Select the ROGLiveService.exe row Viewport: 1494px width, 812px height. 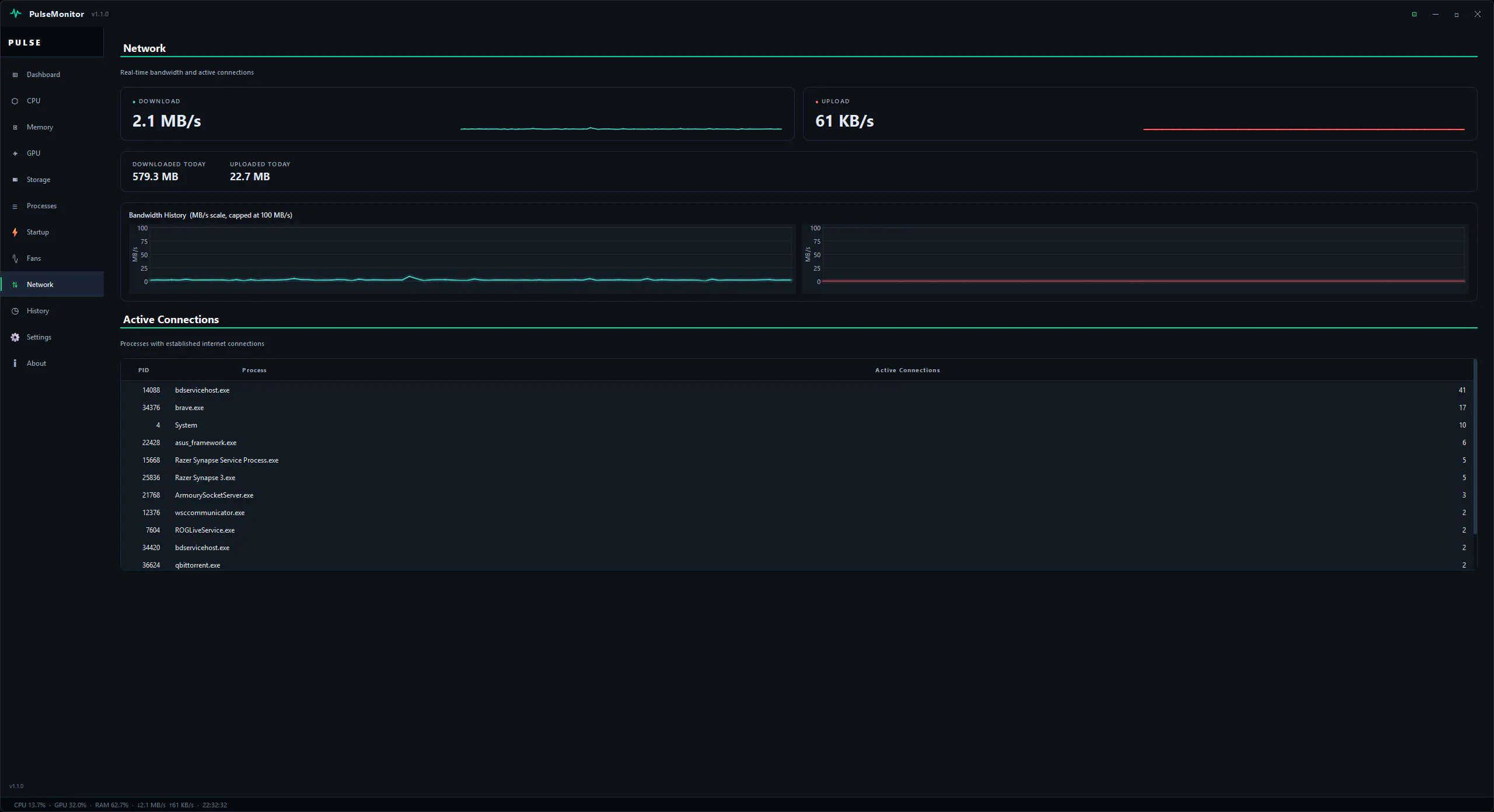797,530
